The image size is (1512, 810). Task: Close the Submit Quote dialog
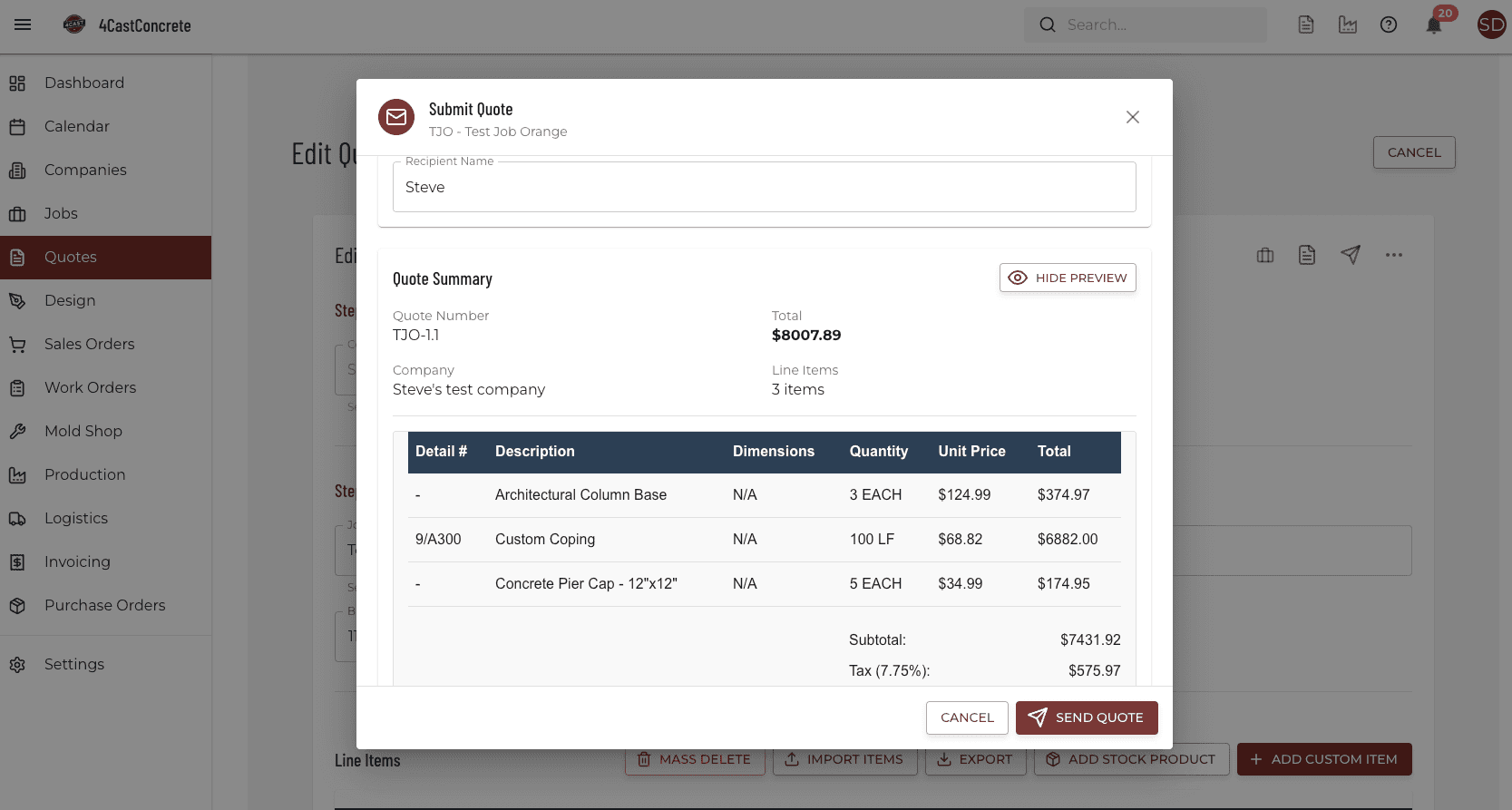(1133, 117)
